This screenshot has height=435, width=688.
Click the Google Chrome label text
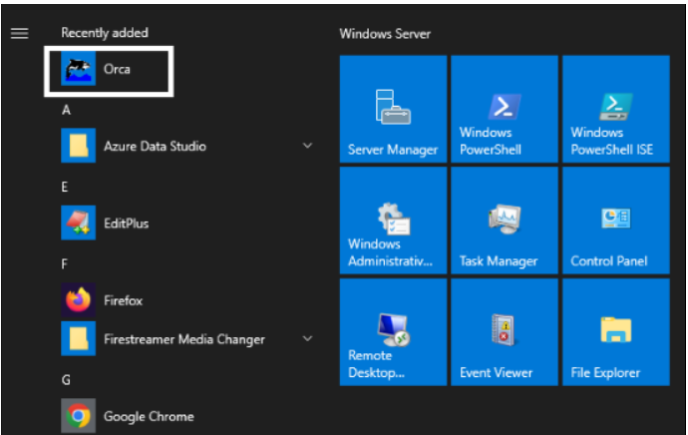click(x=149, y=416)
